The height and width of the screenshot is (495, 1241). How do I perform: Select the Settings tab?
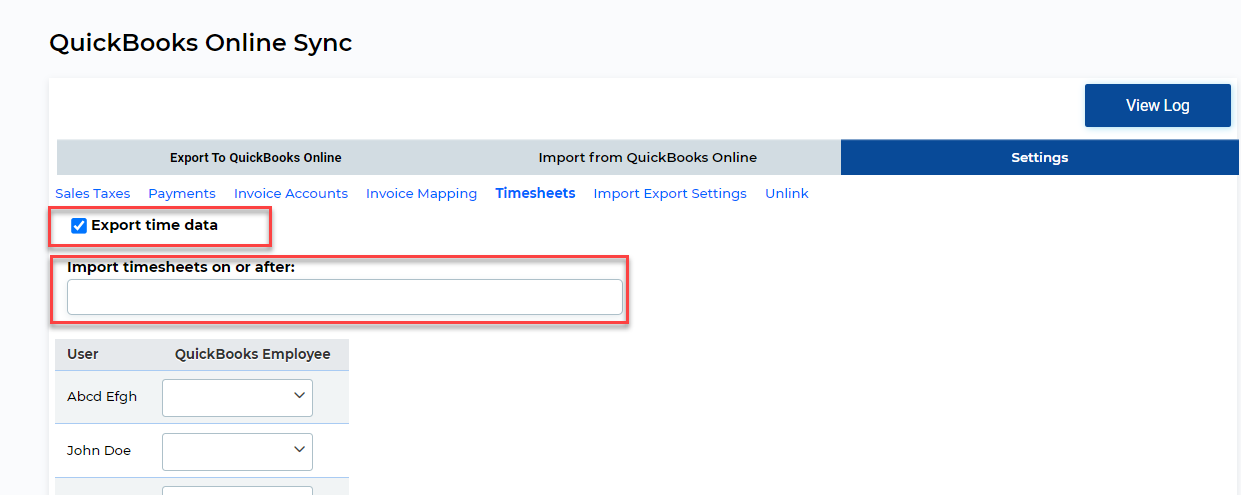1040,157
